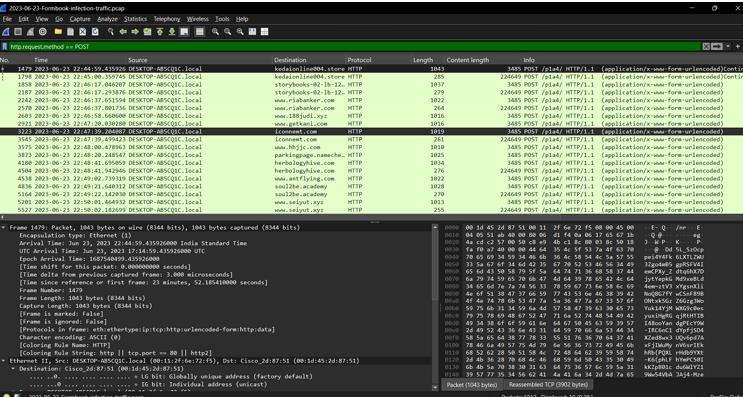Open the File menu

pyautogui.click(x=7, y=19)
